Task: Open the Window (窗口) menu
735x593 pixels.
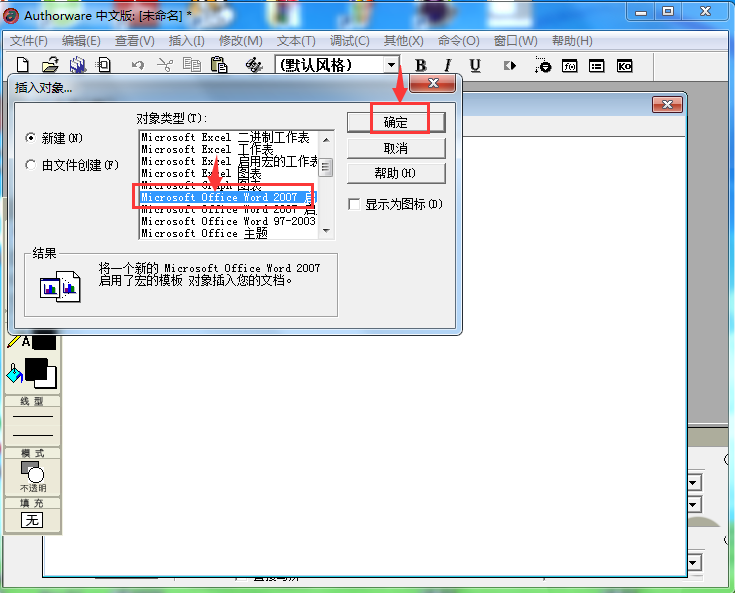Action: (516, 41)
